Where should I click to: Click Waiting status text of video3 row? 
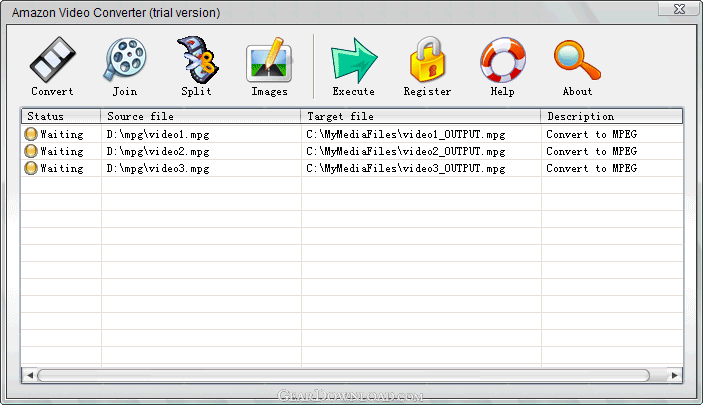[x=62, y=169]
